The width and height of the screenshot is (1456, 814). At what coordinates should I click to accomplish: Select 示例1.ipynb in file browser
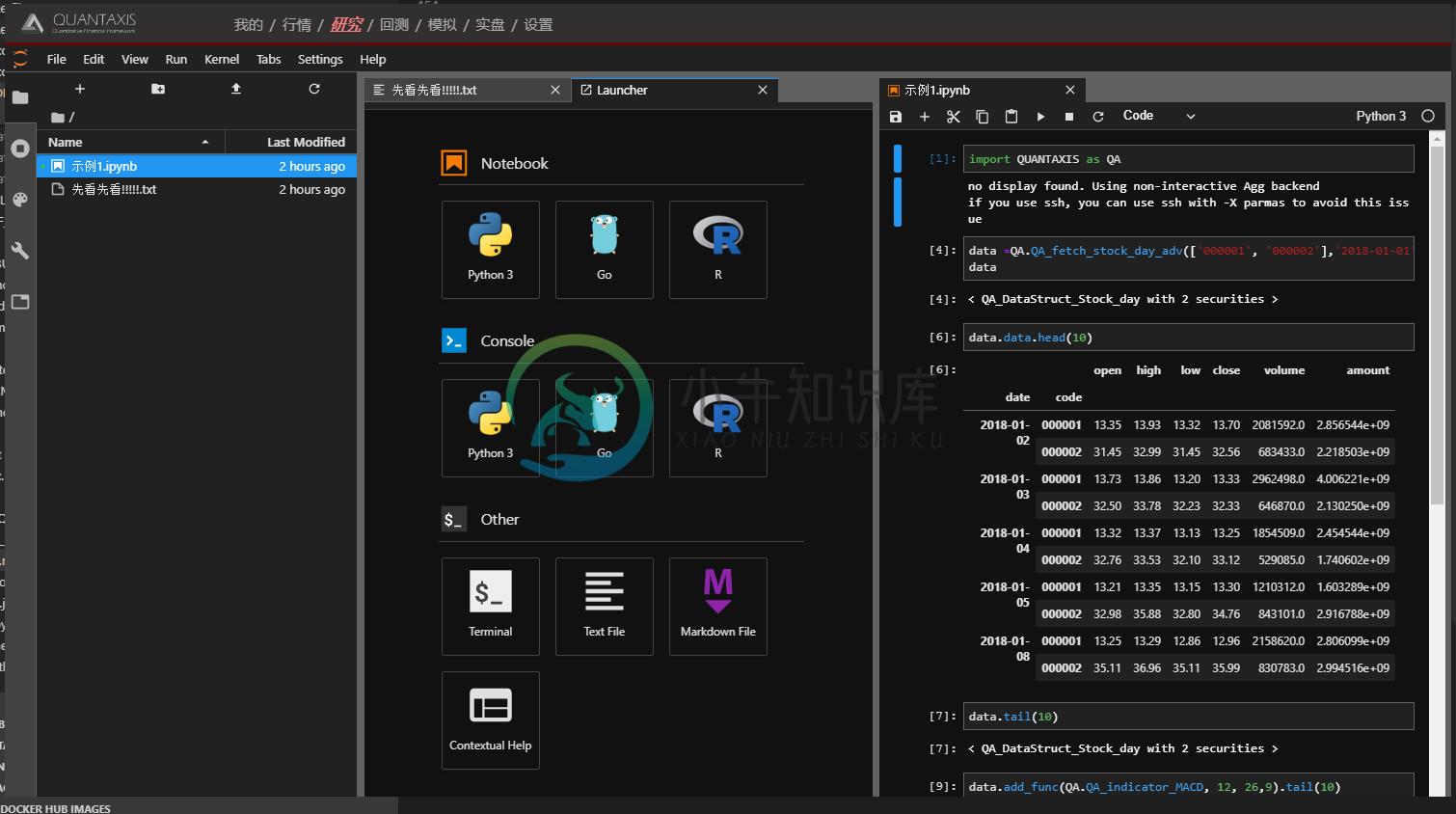198,166
